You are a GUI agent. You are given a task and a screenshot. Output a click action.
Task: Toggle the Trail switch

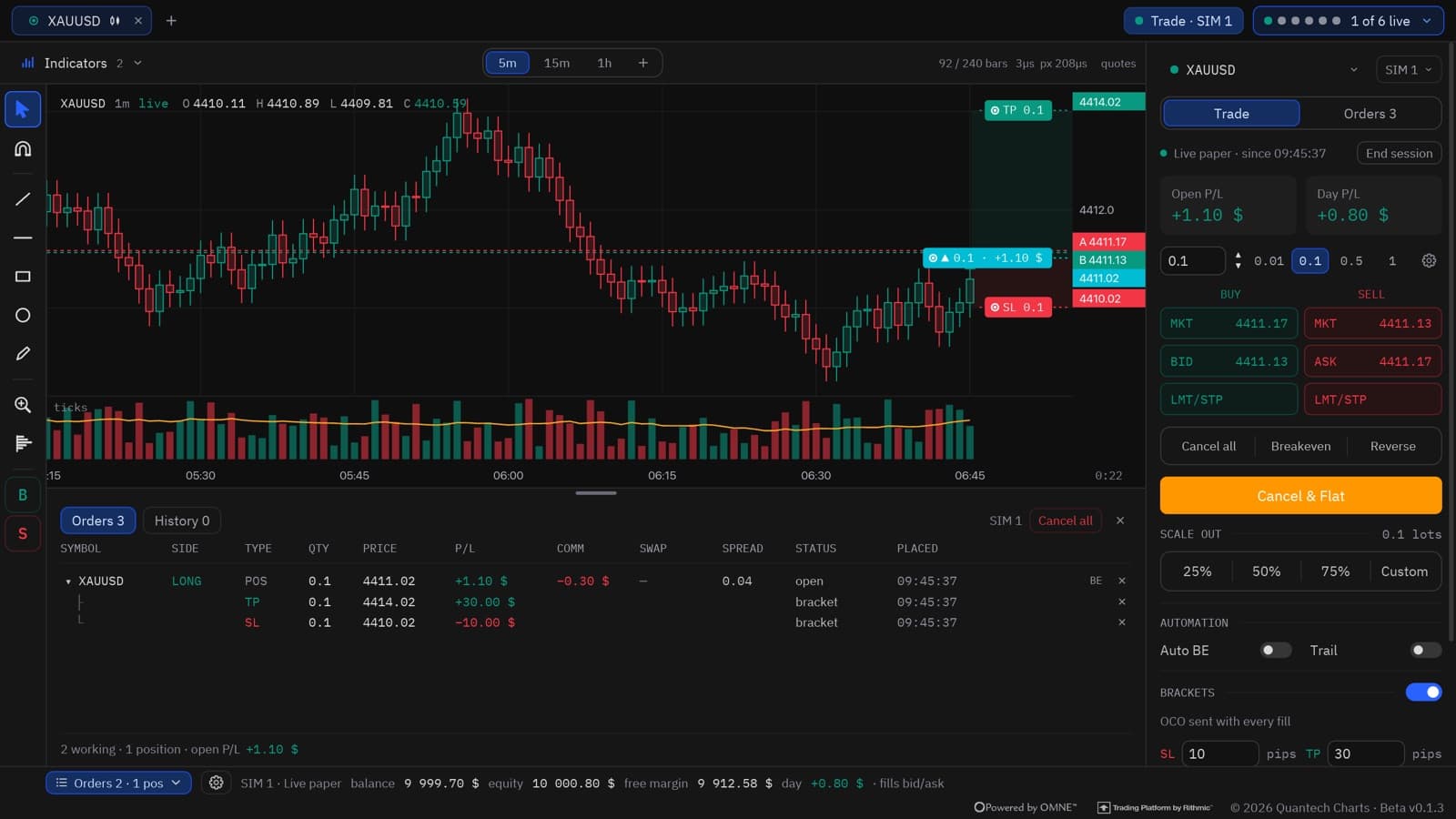tap(1425, 650)
